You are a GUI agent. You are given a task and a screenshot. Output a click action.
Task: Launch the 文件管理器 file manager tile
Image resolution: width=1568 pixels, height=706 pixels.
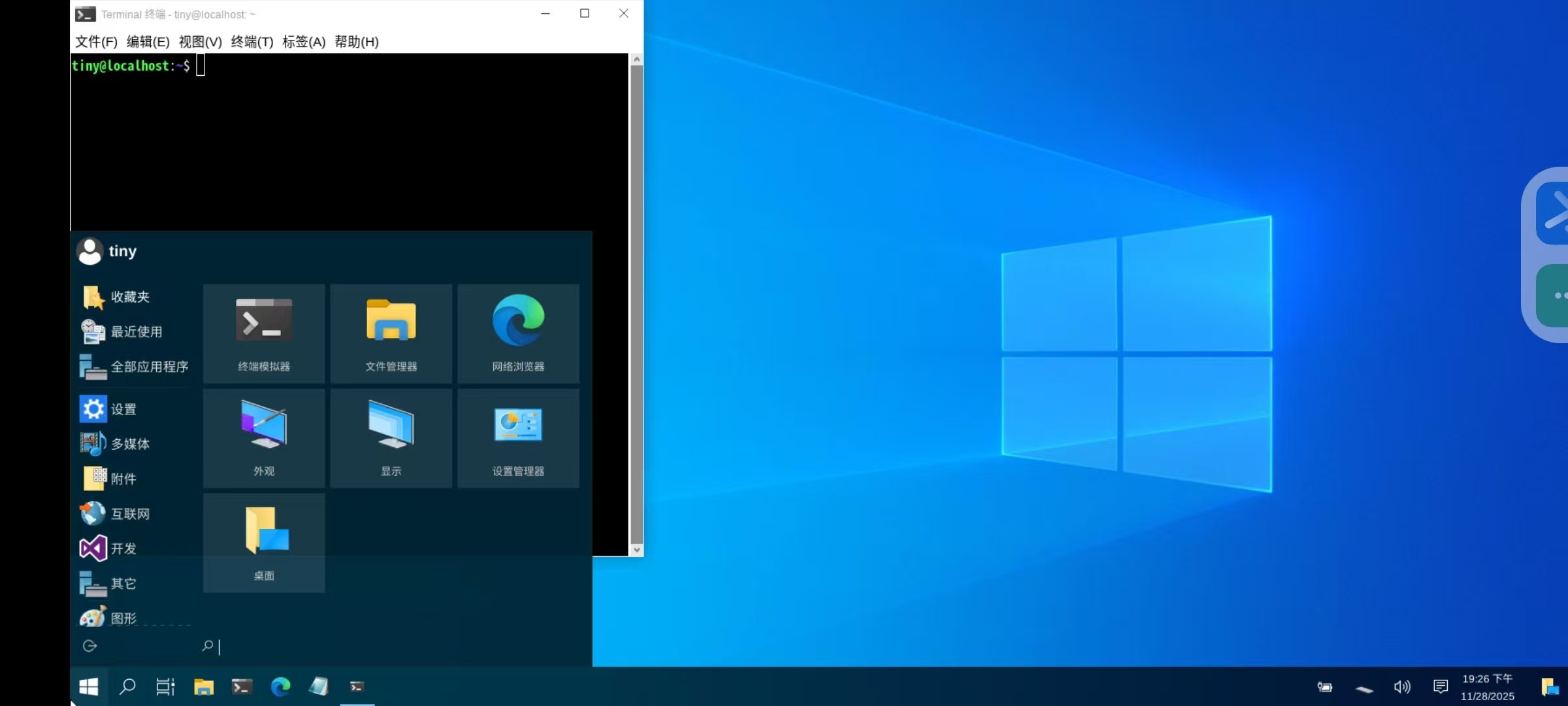tap(391, 333)
